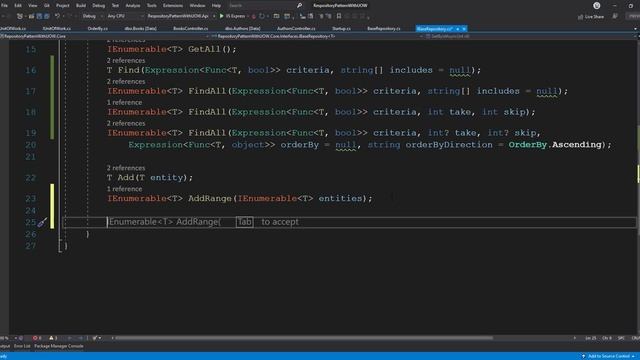
Task: Switch to the dbo.Books [Data] tab
Action: [x=140, y=29]
